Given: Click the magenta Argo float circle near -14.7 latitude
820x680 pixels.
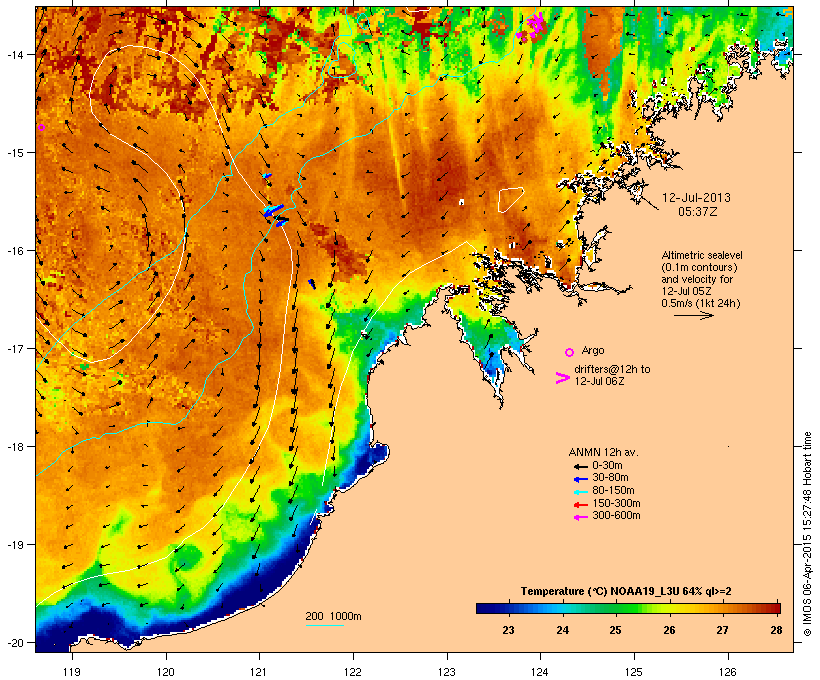Looking at the screenshot, I should (41, 127).
